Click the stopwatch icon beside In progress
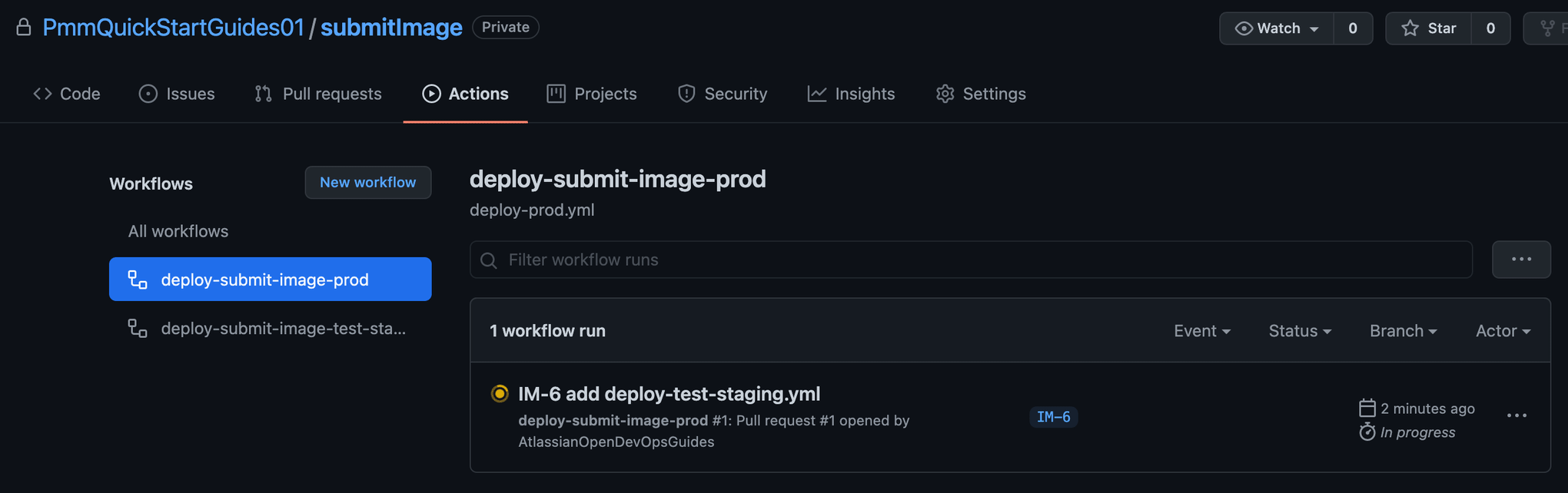This screenshot has width=1568, height=493. pos(1367,432)
